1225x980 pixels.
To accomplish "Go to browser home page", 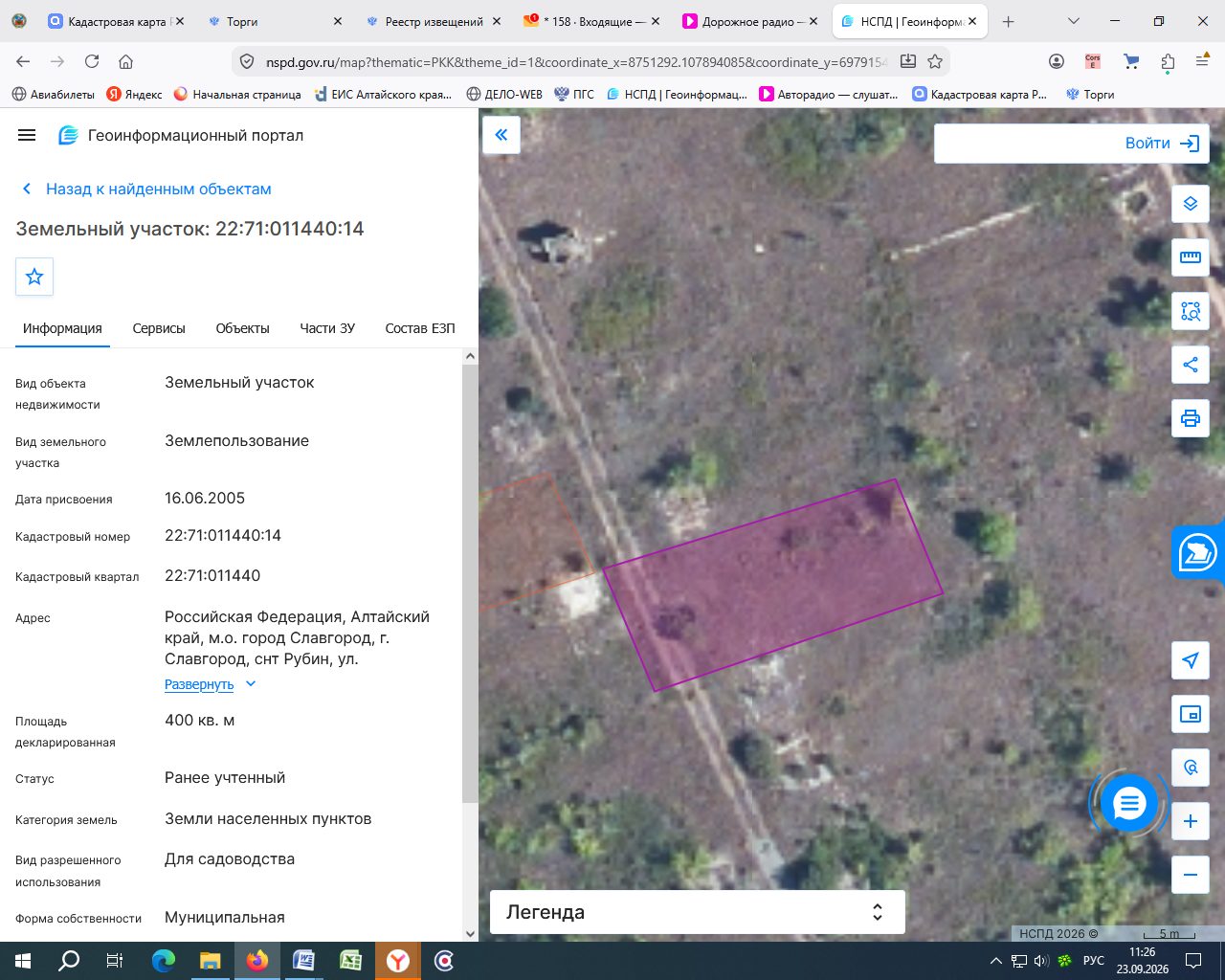I will (x=125, y=61).
